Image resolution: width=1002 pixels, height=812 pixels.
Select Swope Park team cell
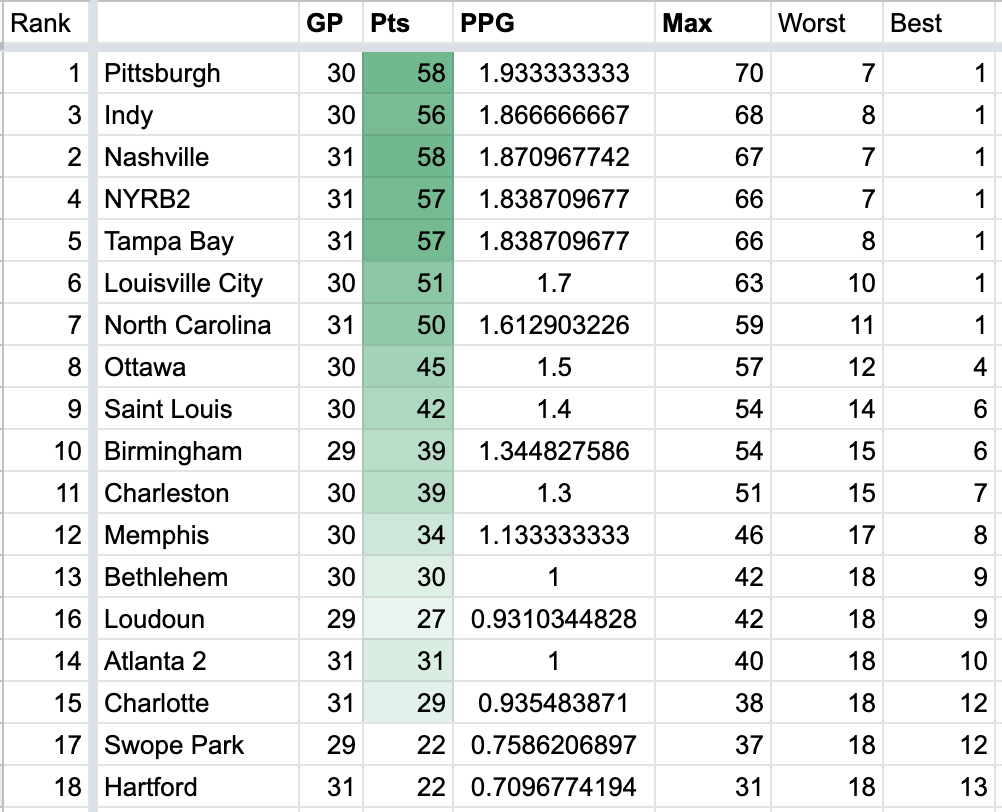[x=198, y=745]
